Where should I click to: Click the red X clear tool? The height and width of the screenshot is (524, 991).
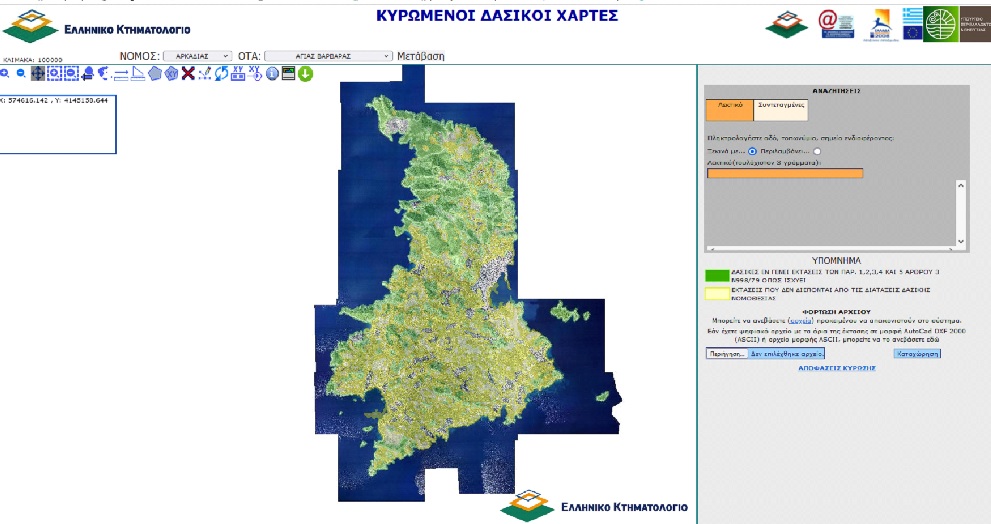pos(187,73)
